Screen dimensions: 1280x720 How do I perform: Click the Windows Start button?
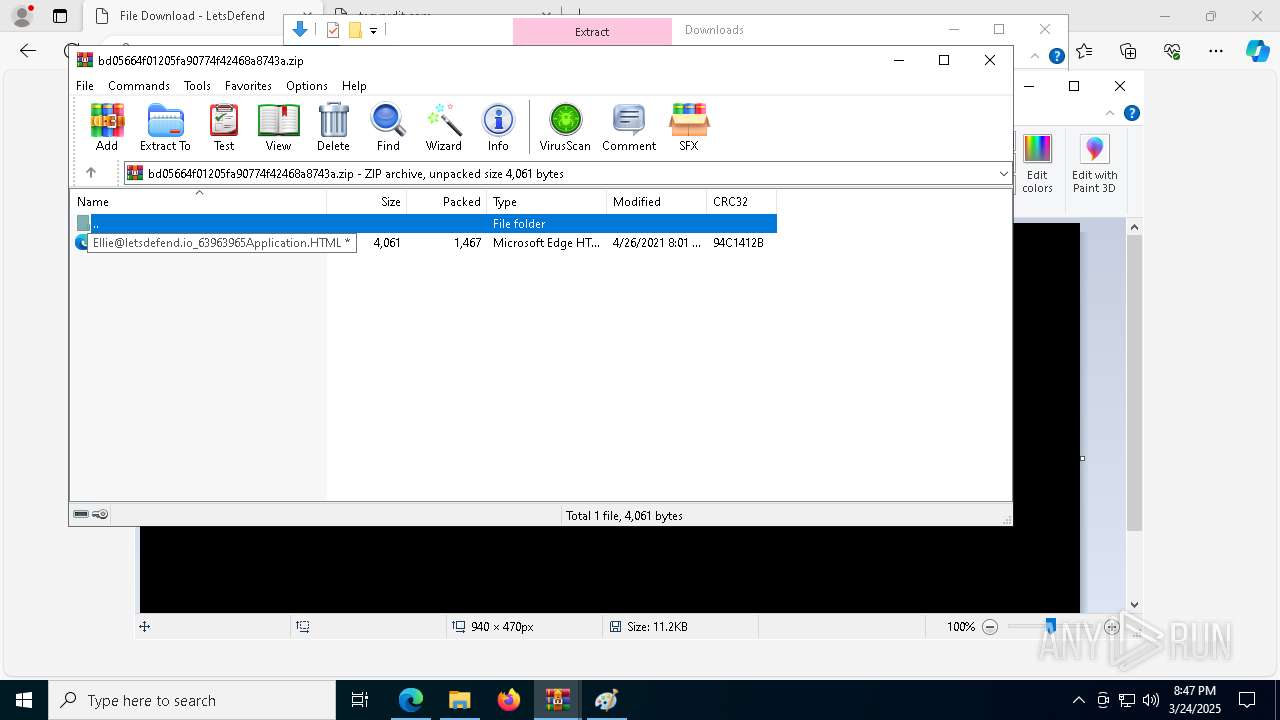tap(24, 700)
